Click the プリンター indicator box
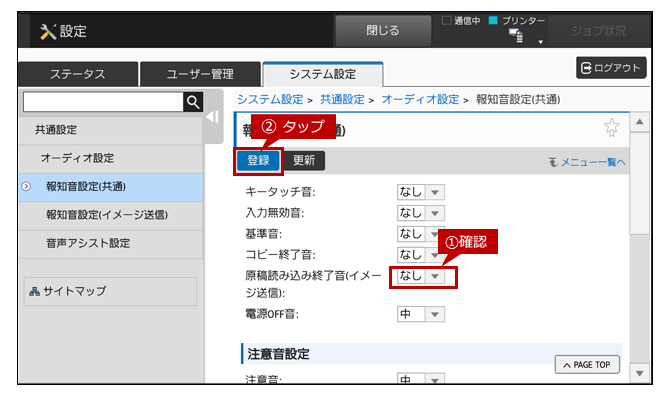Screen dimensions: 670x396 tap(493, 20)
